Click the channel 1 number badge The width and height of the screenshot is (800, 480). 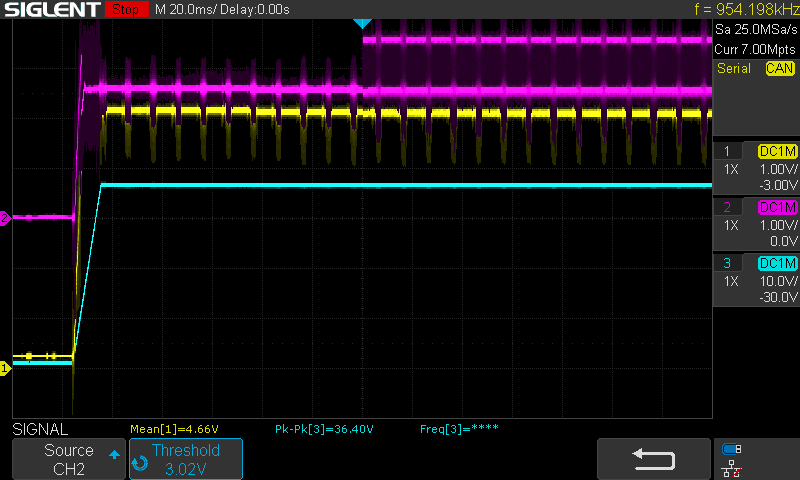(726, 150)
